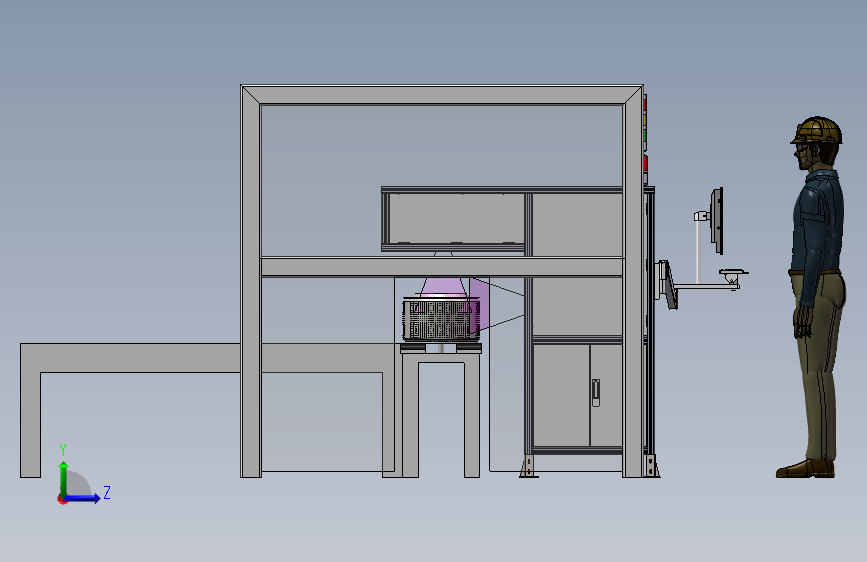The height and width of the screenshot is (562, 867).
Task: Click the red origin dot of the triad
Action: pos(62,499)
